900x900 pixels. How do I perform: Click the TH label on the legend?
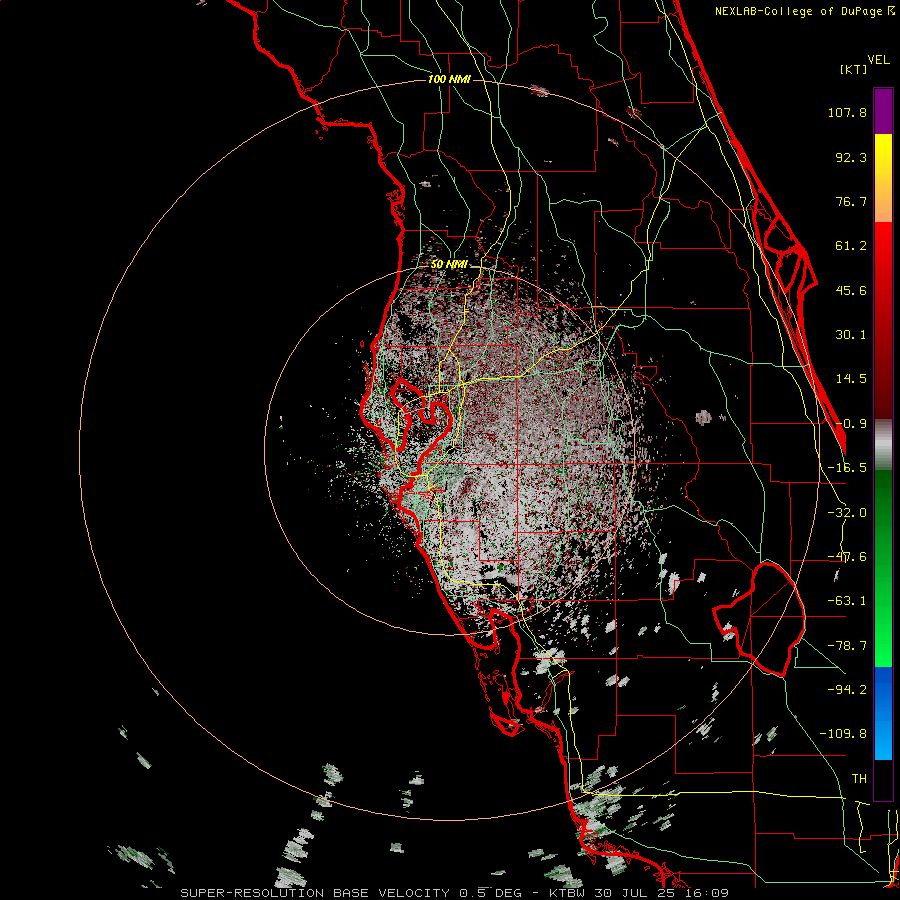tap(859, 778)
